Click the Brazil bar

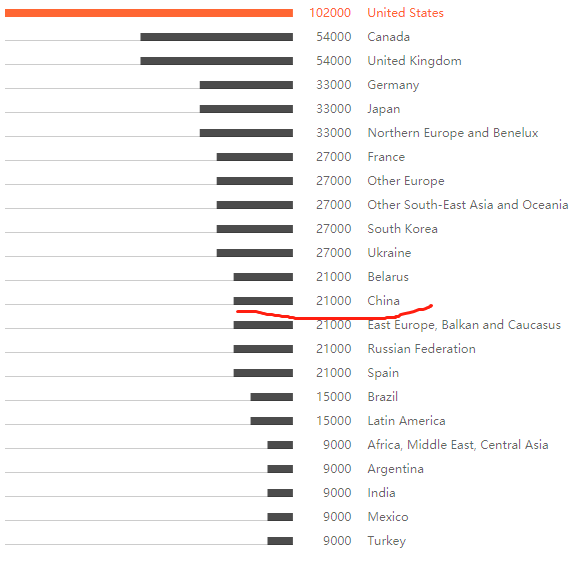[x=272, y=397]
